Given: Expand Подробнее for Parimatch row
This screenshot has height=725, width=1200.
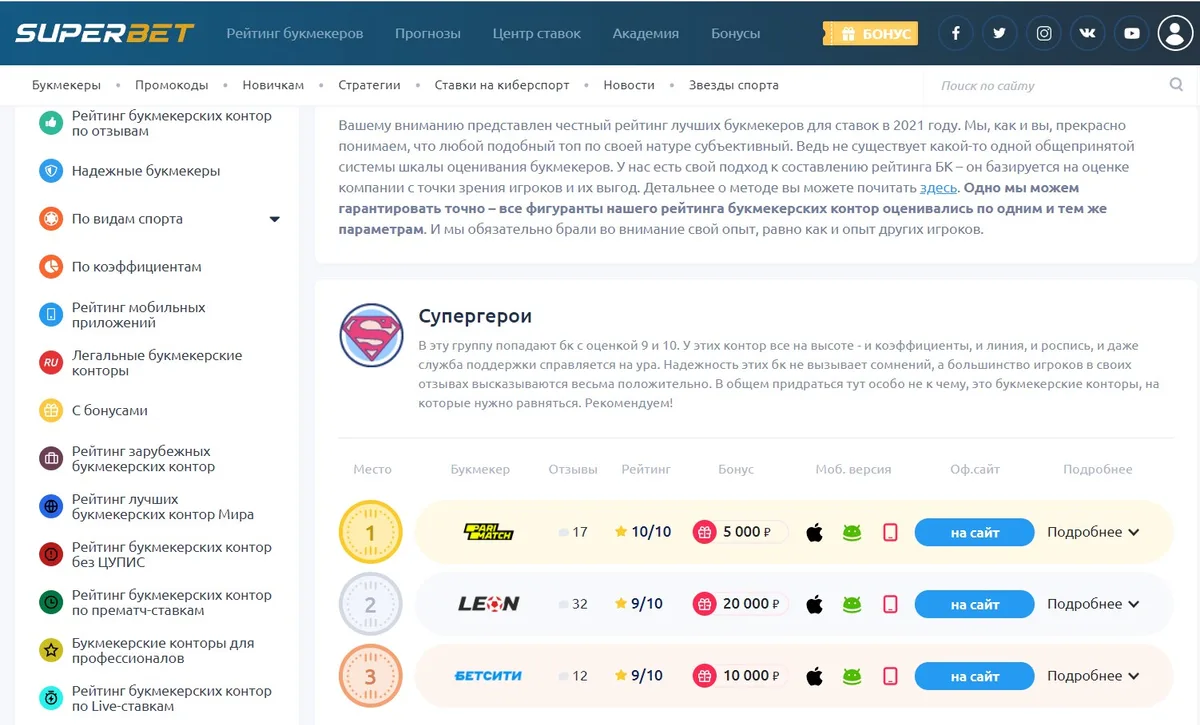Looking at the screenshot, I should (1093, 532).
